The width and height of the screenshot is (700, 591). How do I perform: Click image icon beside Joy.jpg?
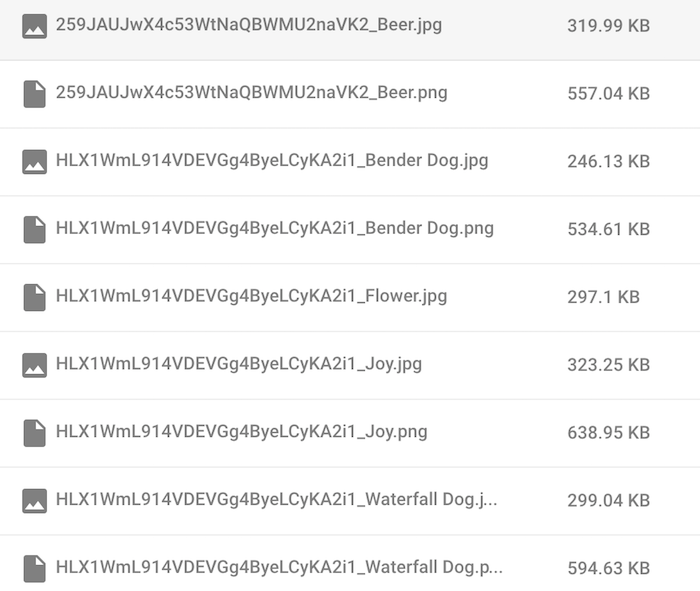pos(34,365)
